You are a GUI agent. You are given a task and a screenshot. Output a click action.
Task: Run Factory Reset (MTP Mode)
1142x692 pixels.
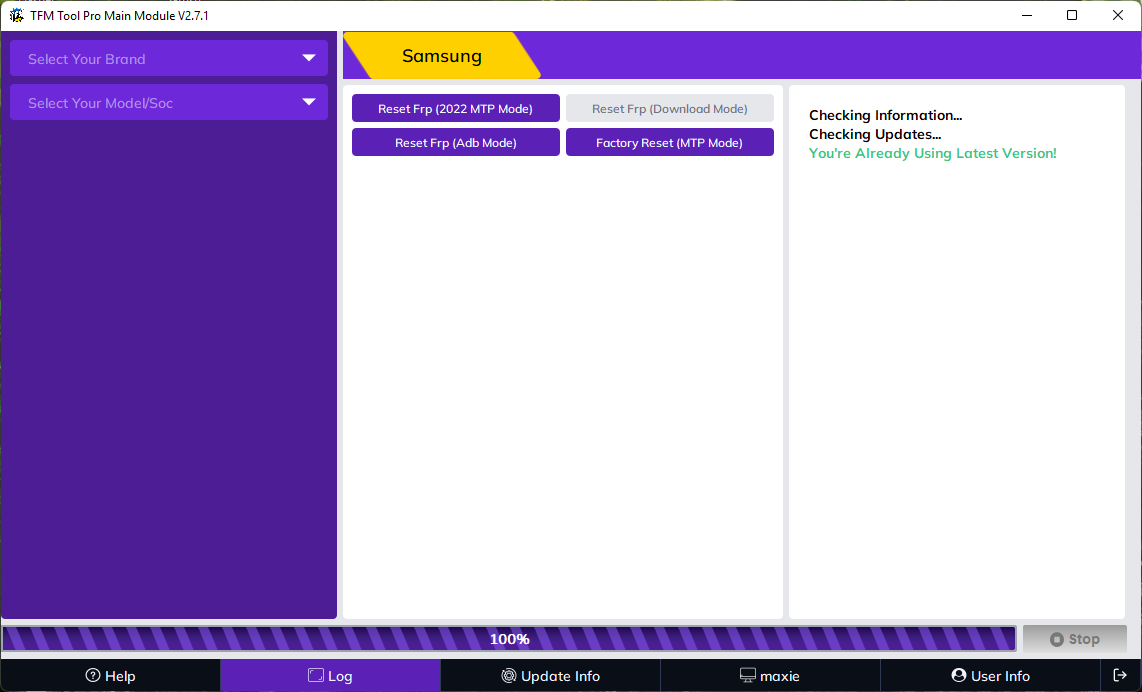coord(669,143)
